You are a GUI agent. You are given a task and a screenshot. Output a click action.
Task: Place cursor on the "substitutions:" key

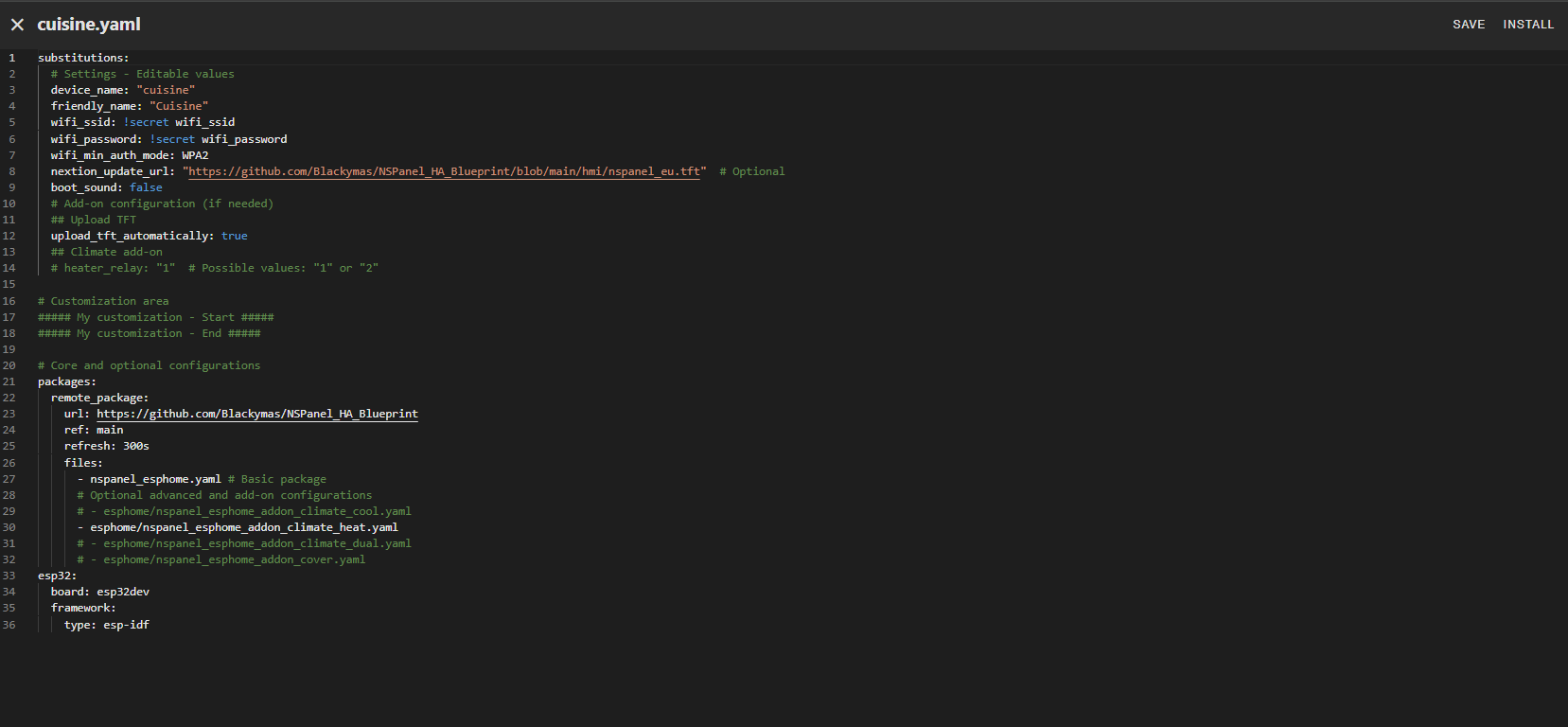(83, 58)
